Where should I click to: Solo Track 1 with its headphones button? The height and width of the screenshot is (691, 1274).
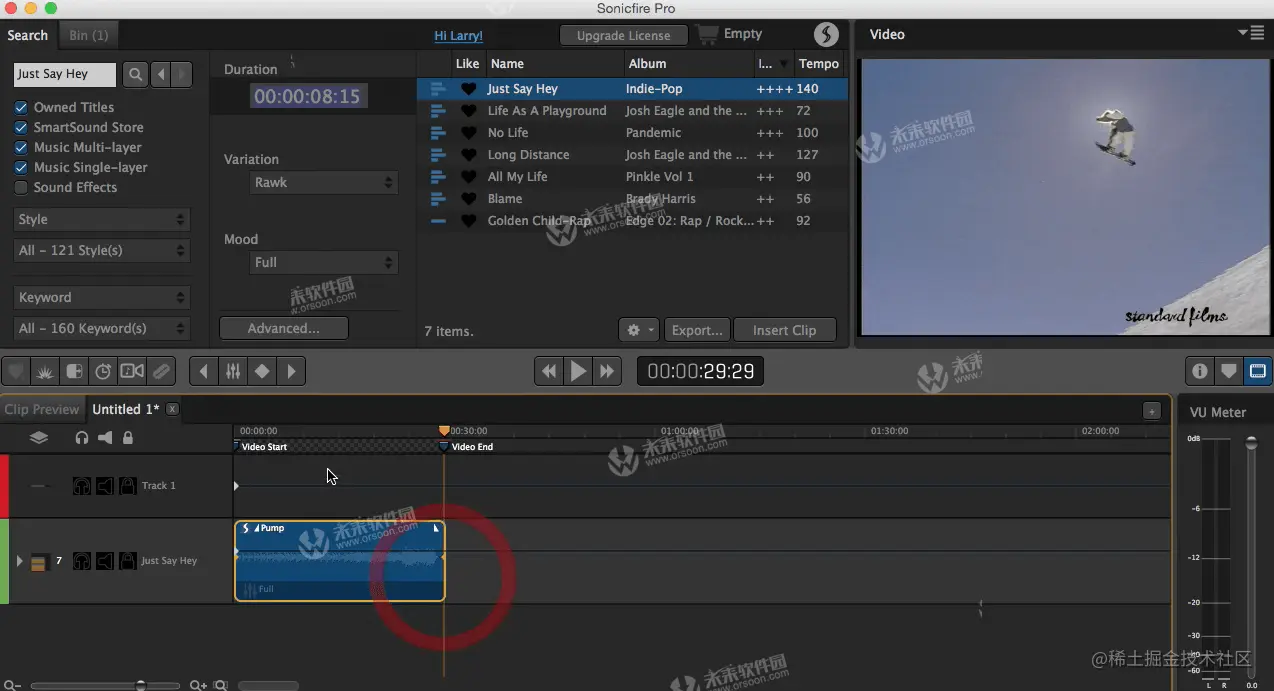coord(82,486)
